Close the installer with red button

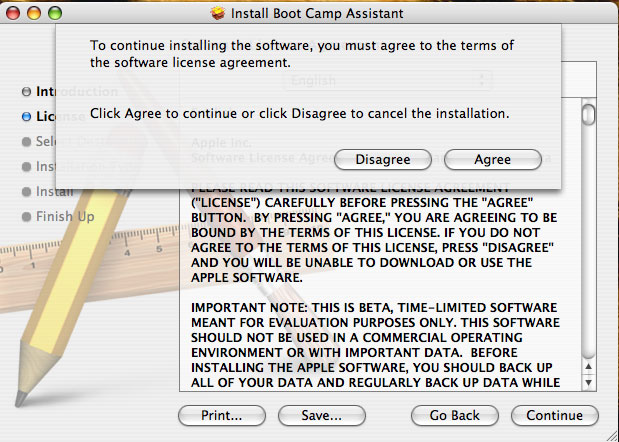[x=14, y=14]
